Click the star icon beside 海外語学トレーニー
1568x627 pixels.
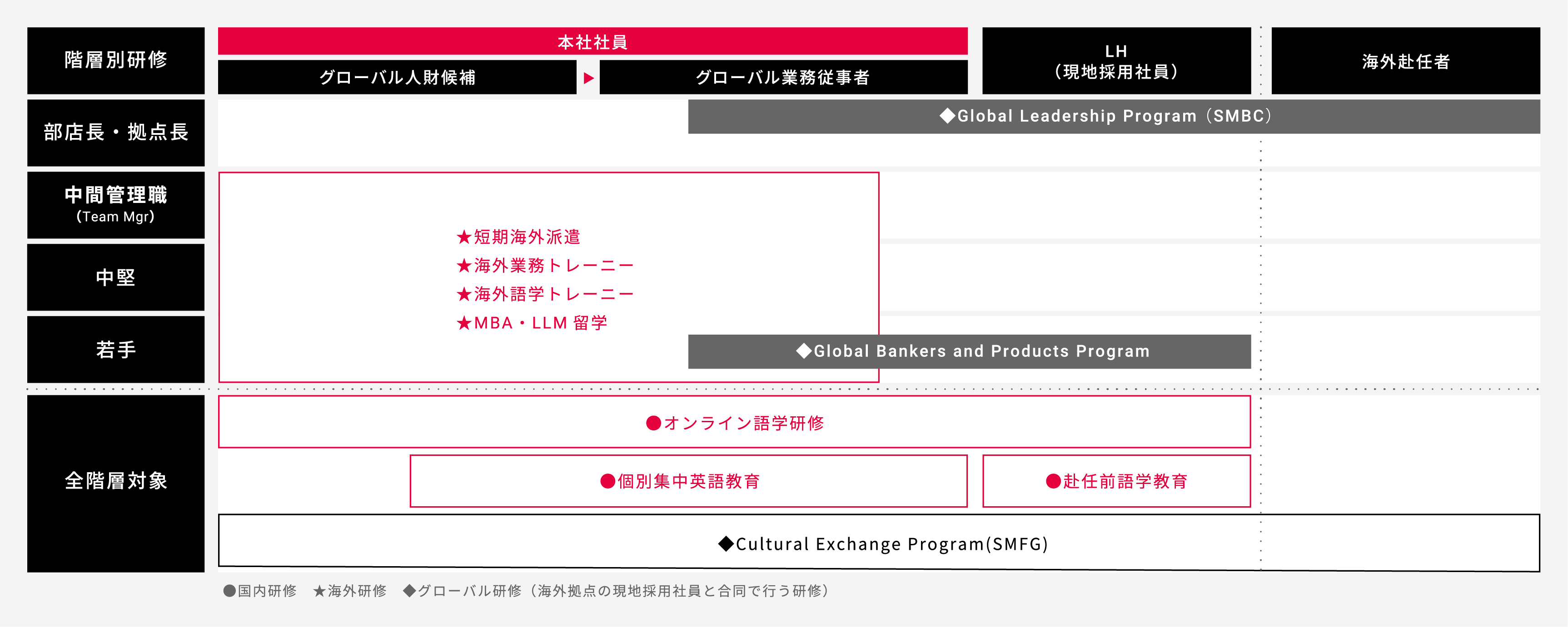(464, 294)
